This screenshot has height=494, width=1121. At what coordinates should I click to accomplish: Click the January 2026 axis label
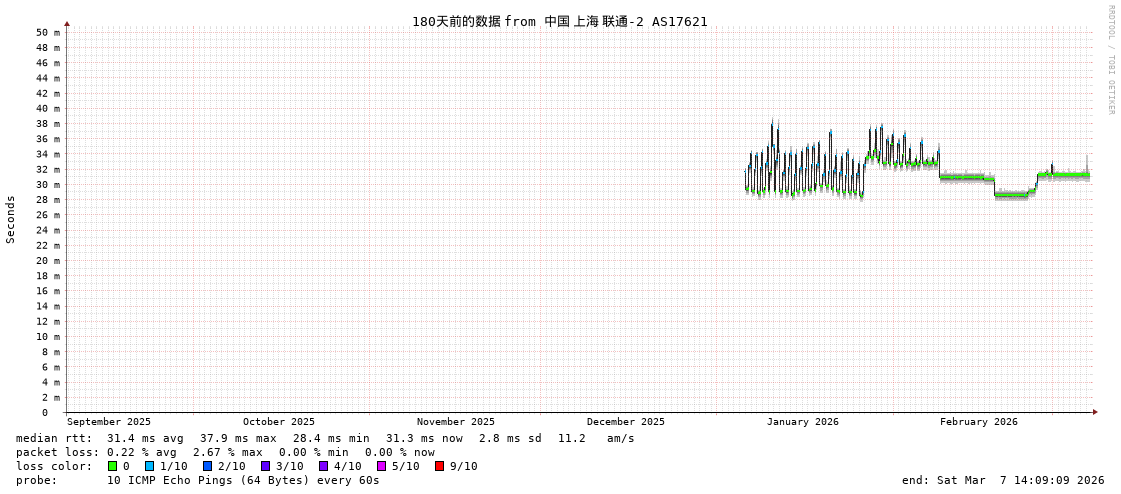pyautogui.click(x=802, y=422)
